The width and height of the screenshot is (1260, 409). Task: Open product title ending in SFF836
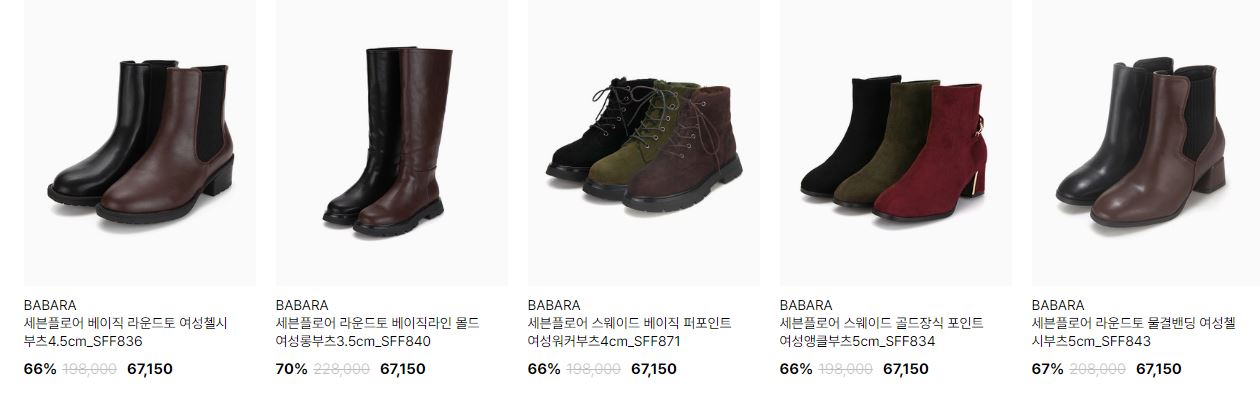[126, 332]
